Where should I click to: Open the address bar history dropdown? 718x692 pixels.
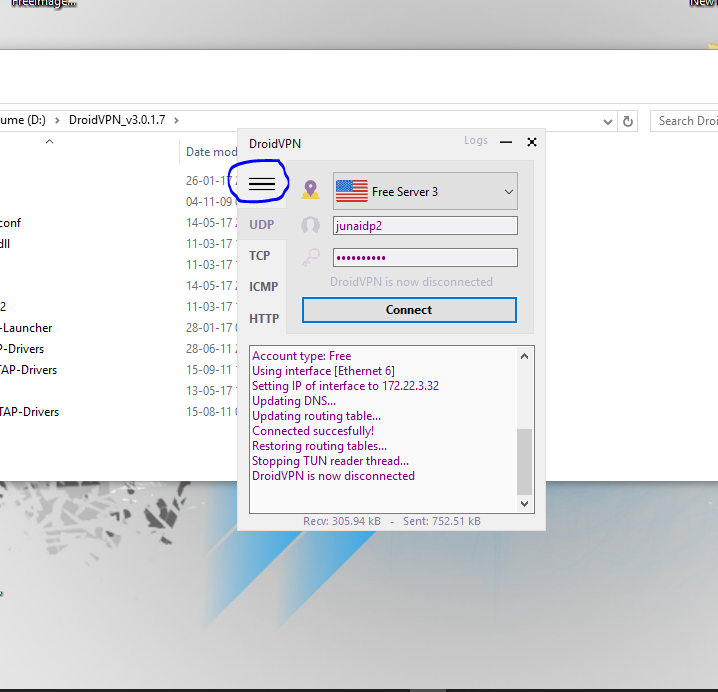608,121
